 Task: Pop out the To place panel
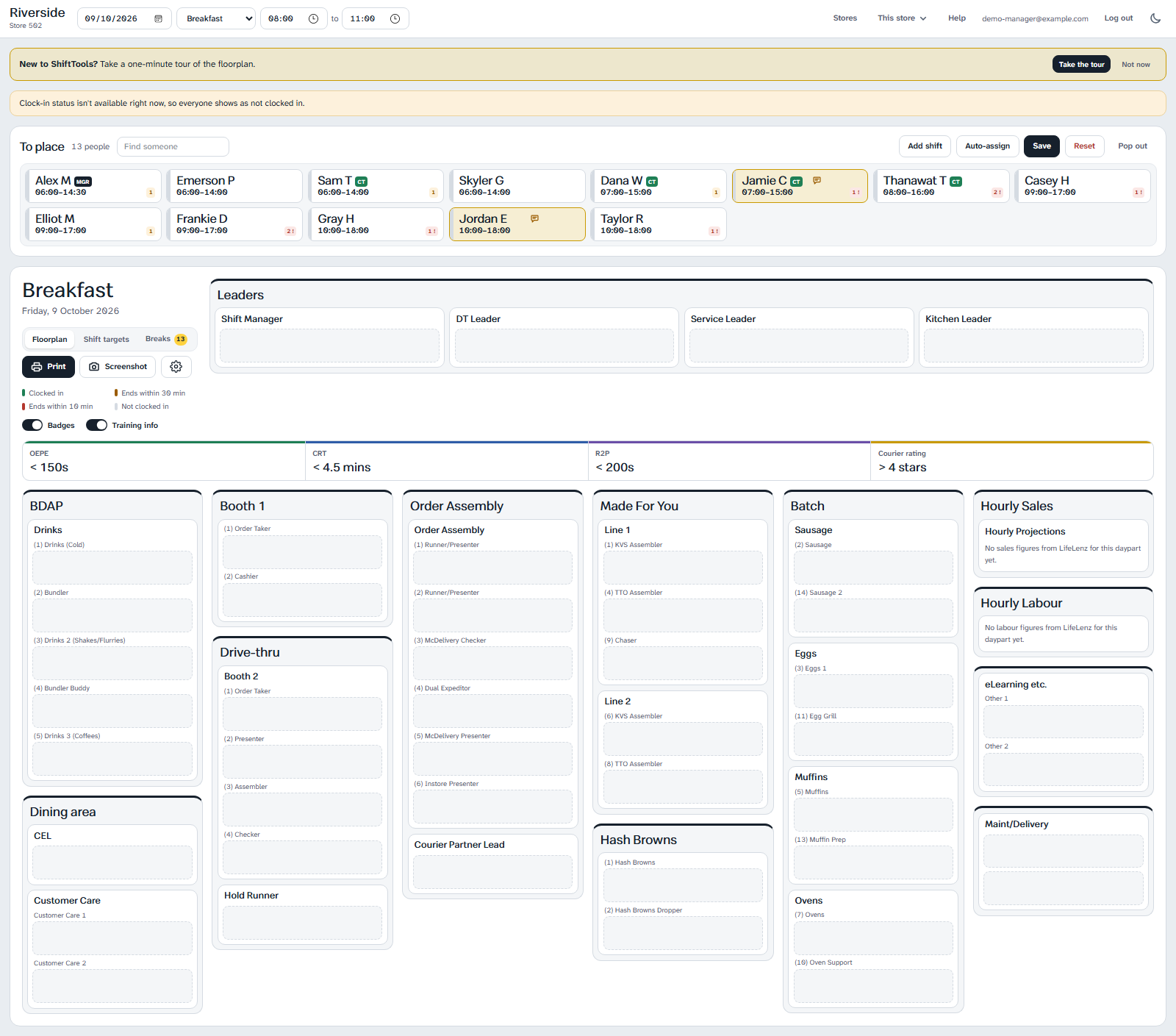click(x=1133, y=146)
